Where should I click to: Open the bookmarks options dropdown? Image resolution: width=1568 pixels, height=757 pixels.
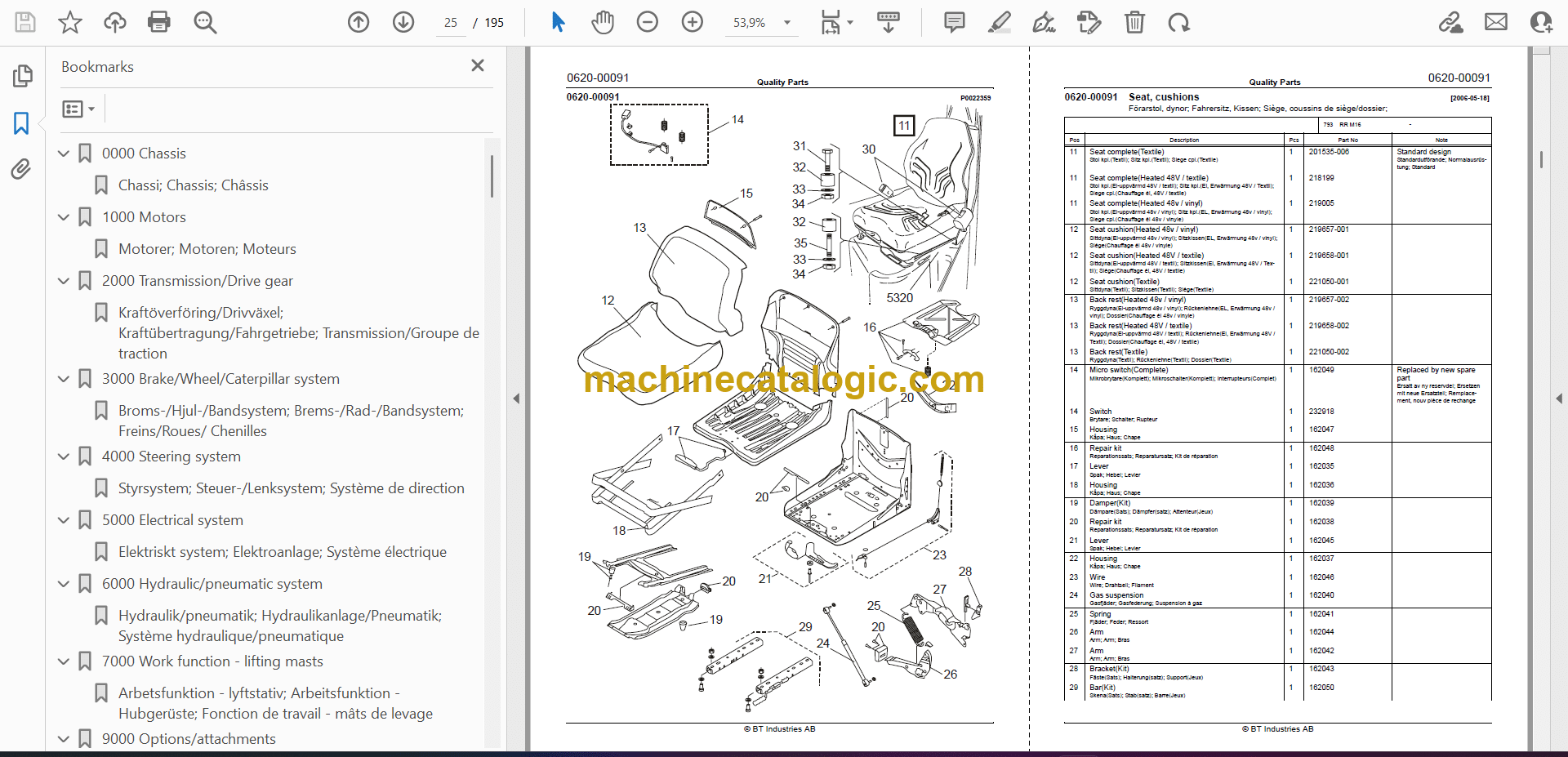pos(78,109)
